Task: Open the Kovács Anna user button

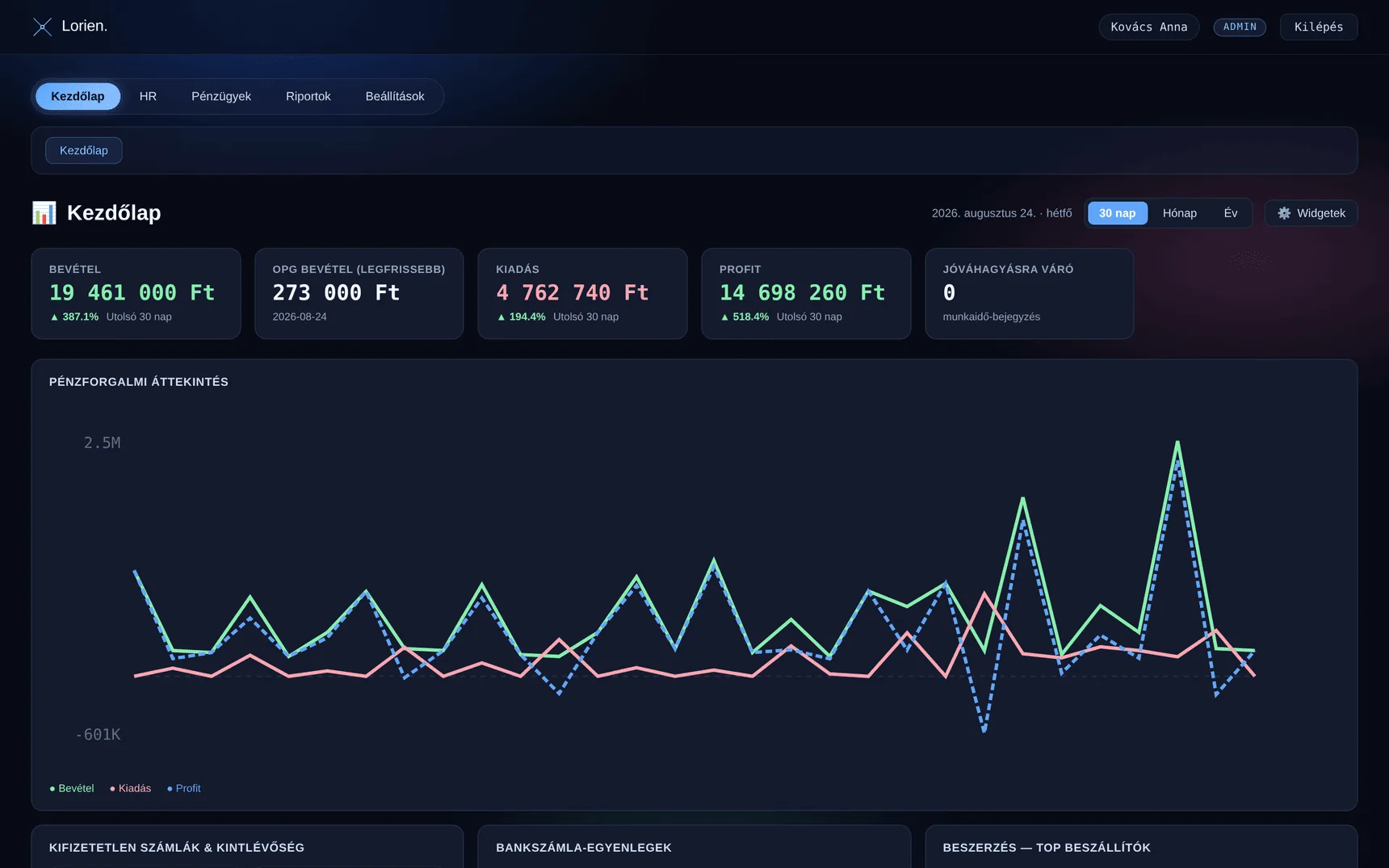Action: (x=1149, y=27)
